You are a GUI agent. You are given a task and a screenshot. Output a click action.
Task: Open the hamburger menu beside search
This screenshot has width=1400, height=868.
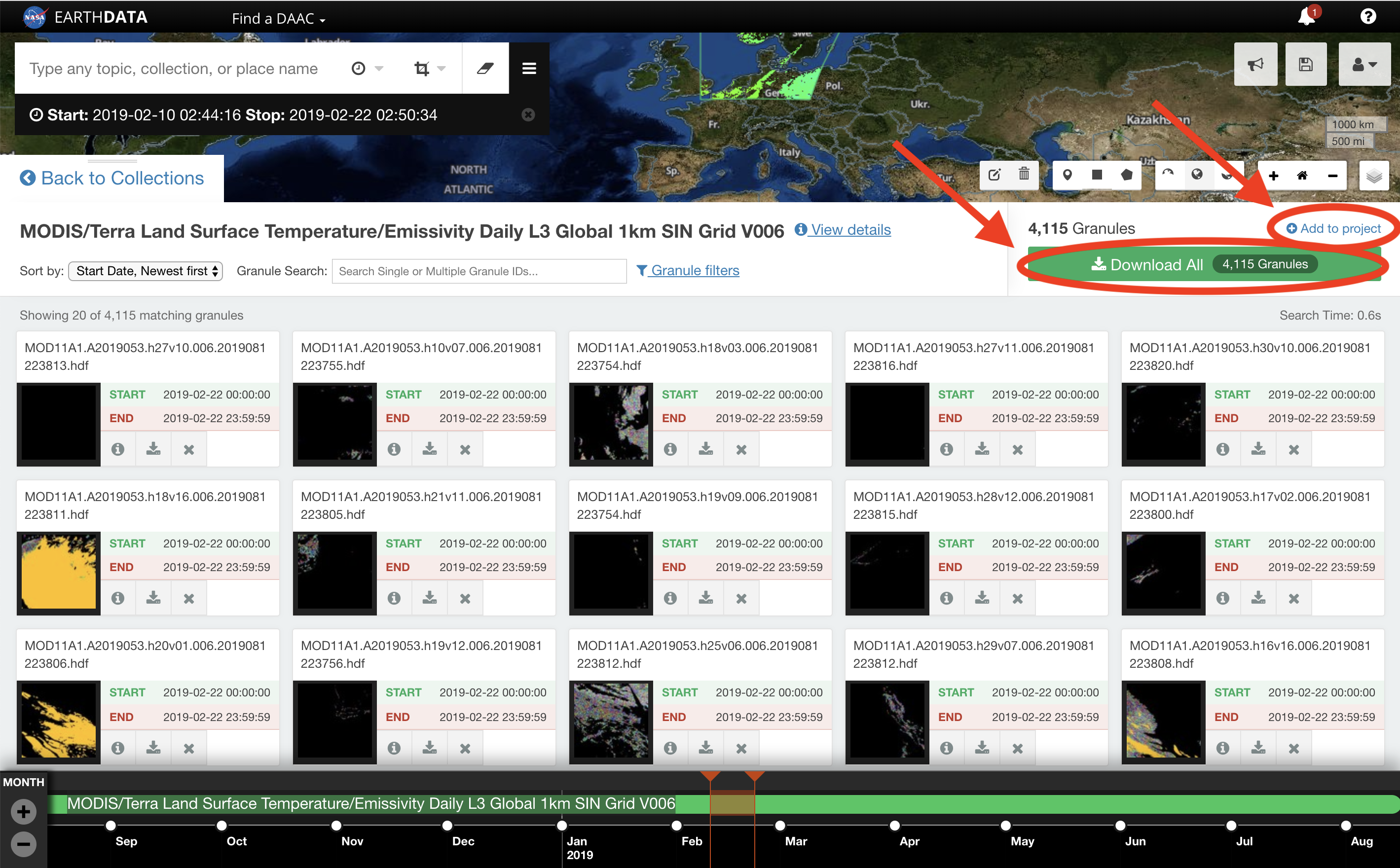point(529,69)
